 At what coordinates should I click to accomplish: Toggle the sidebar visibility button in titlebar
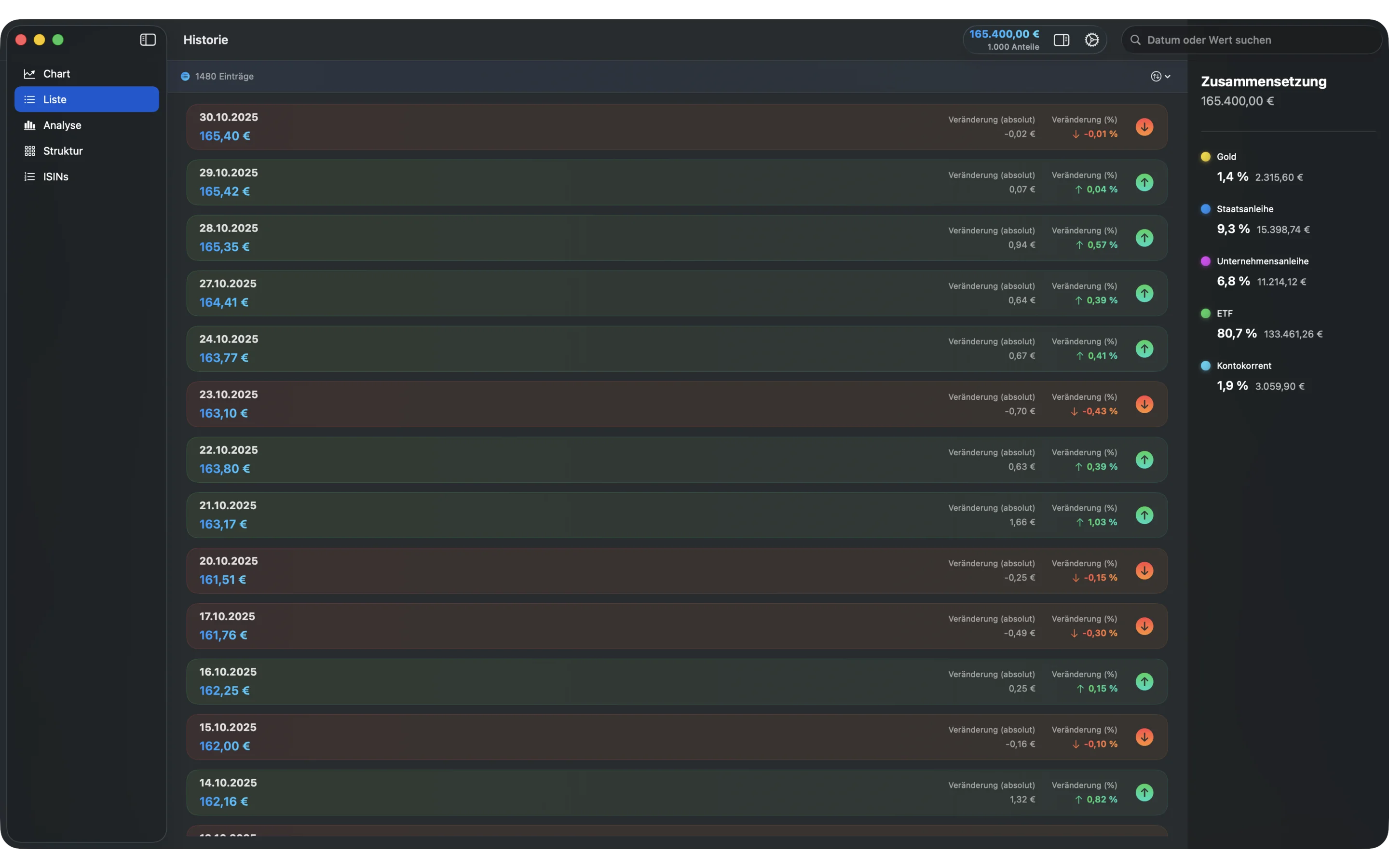[x=148, y=40]
